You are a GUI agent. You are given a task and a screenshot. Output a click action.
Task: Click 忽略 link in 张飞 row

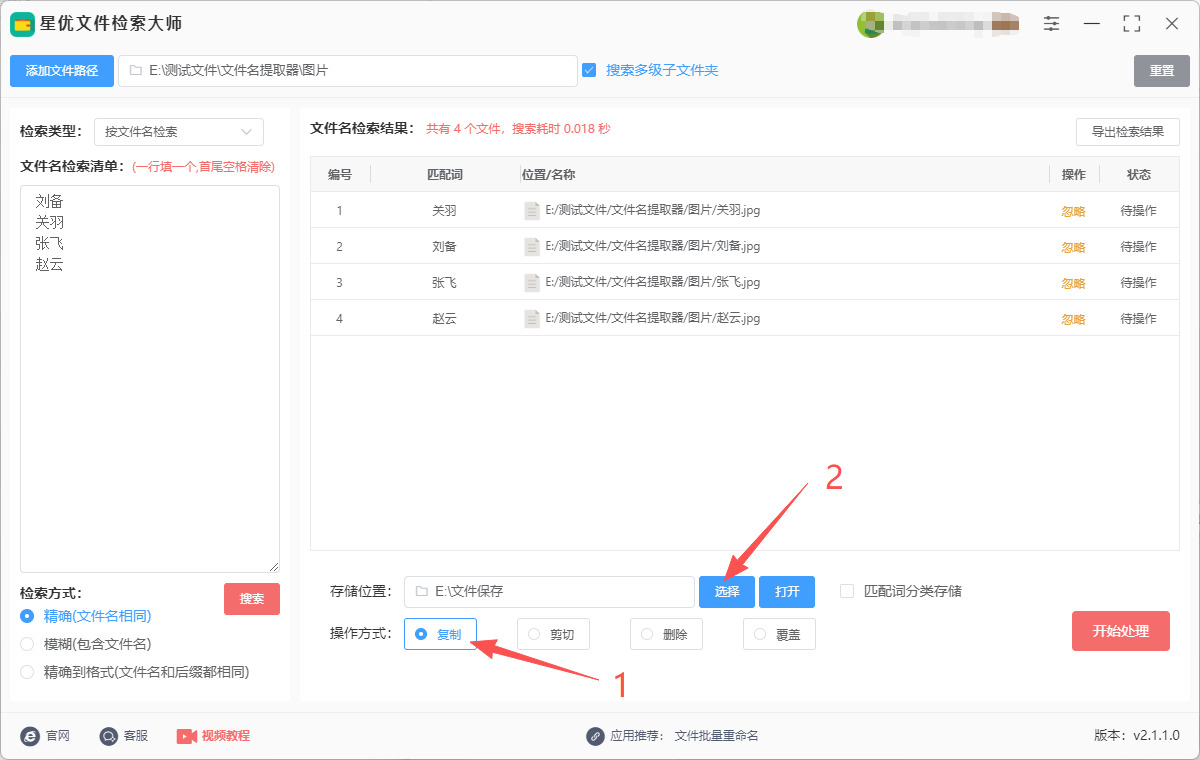[1073, 283]
